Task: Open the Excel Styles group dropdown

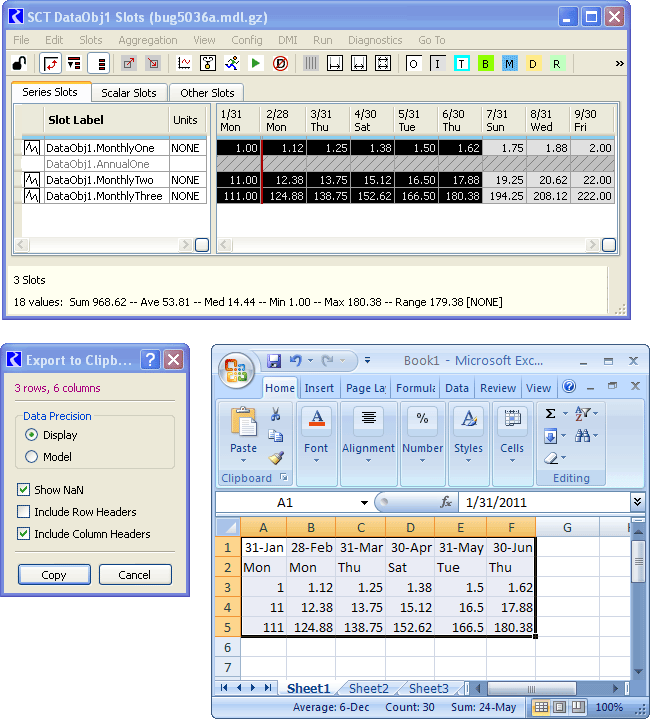Action: pyautogui.click(x=468, y=461)
